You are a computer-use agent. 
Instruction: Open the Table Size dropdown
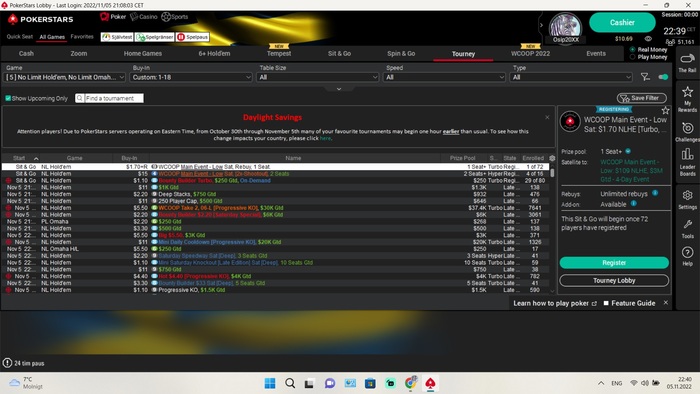pos(318,77)
